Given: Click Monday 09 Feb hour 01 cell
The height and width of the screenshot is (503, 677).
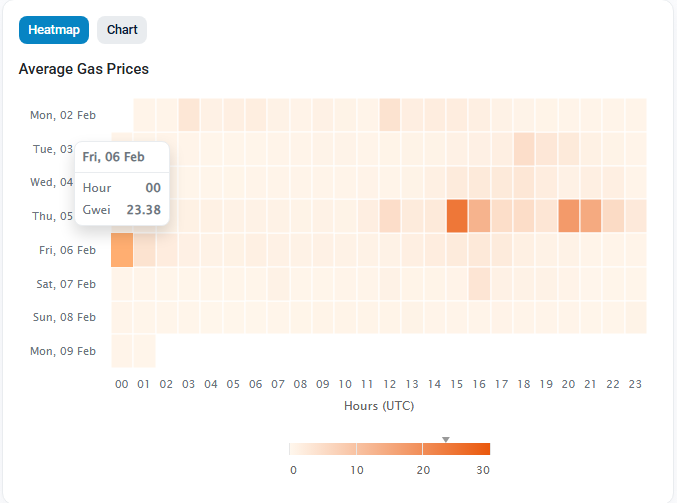Looking at the screenshot, I should click(144, 351).
